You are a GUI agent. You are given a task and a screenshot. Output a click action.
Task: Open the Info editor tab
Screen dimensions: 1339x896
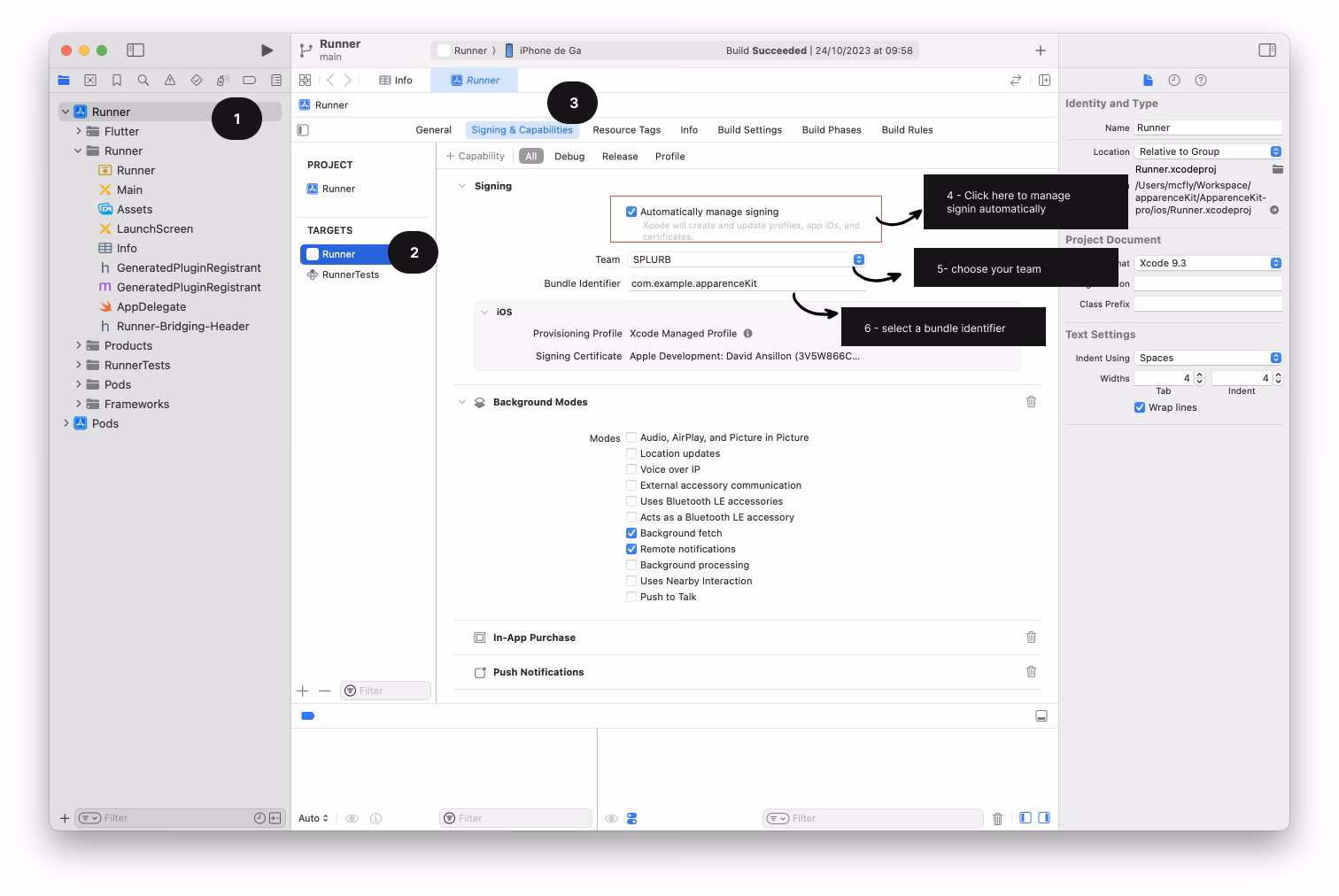(x=396, y=80)
